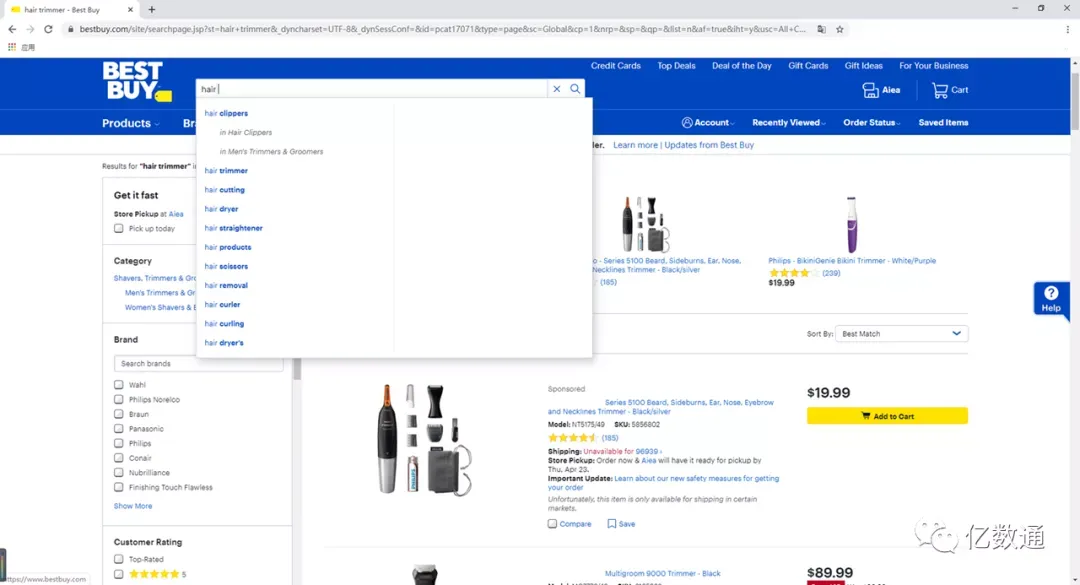The image size is (1080, 585).
Task: Click Add to Cart button
Action: click(x=887, y=415)
